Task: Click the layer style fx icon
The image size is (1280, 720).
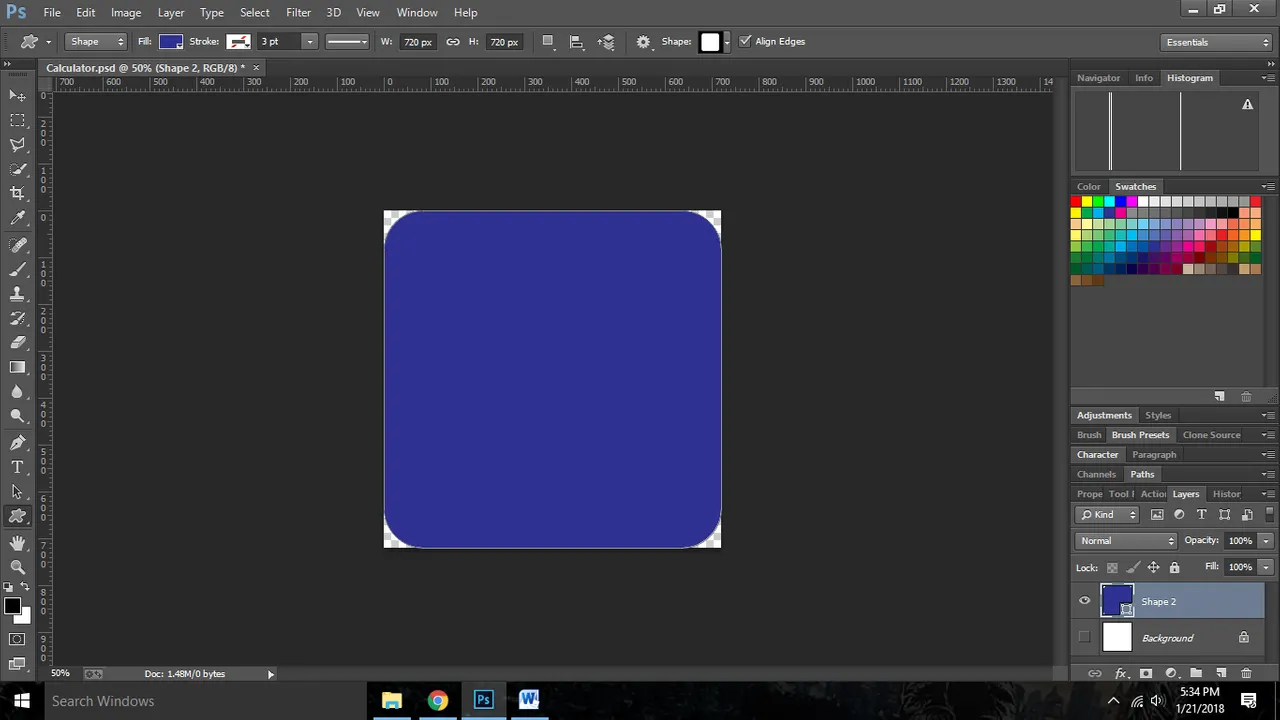Action: 1121,674
